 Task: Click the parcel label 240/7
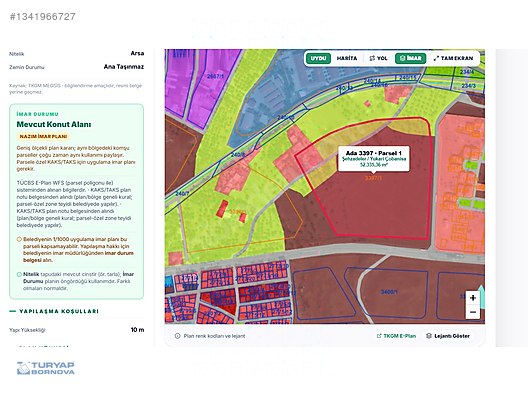182,194
